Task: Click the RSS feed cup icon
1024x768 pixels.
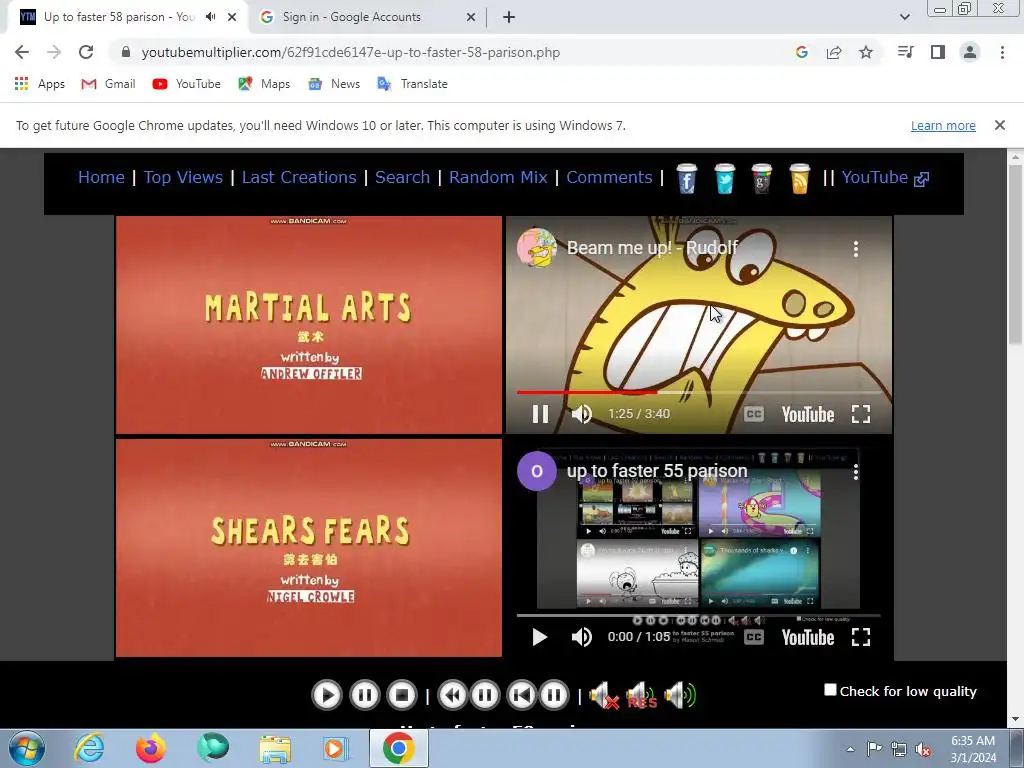Action: (799, 178)
